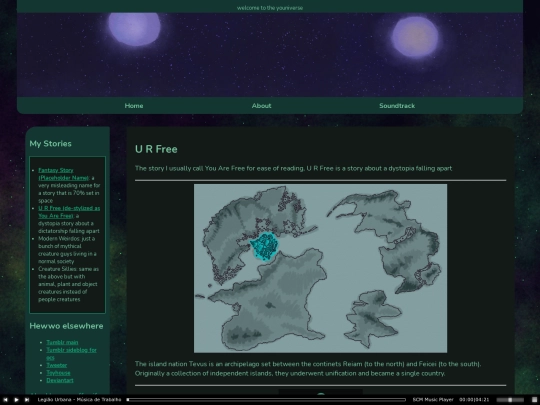
Task: Open Fantasy Story (Placeholder Name) link
Action: [63, 174]
